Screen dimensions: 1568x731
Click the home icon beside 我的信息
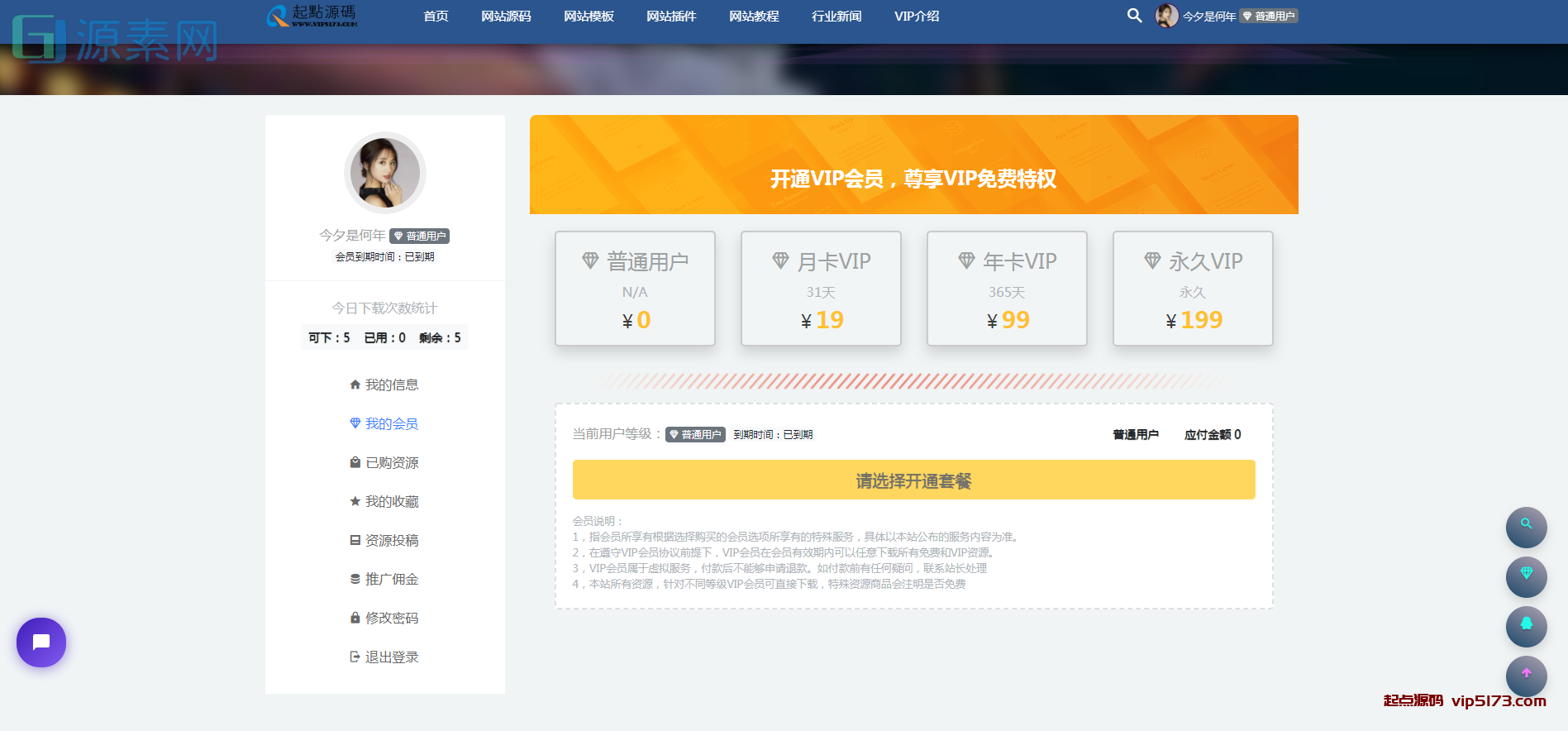(355, 385)
